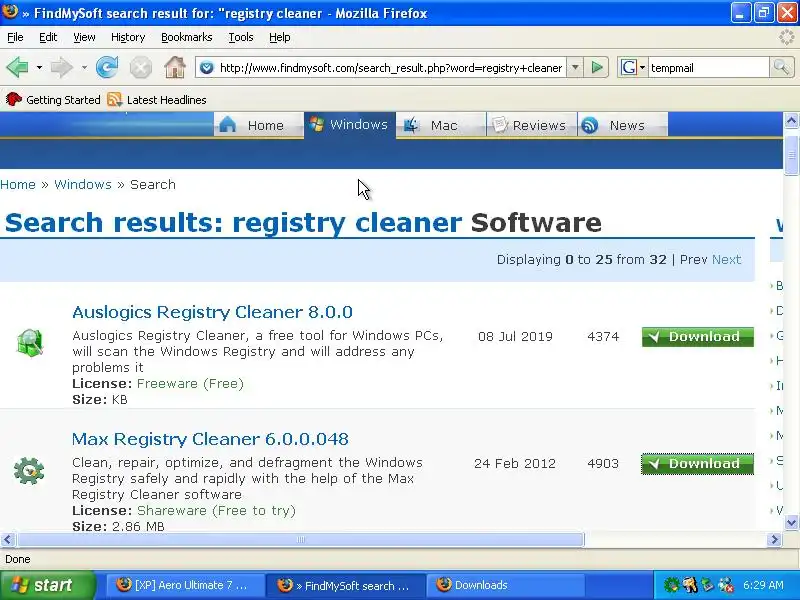
Task: Click the Prev pagination text
Action: pos(693,259)
